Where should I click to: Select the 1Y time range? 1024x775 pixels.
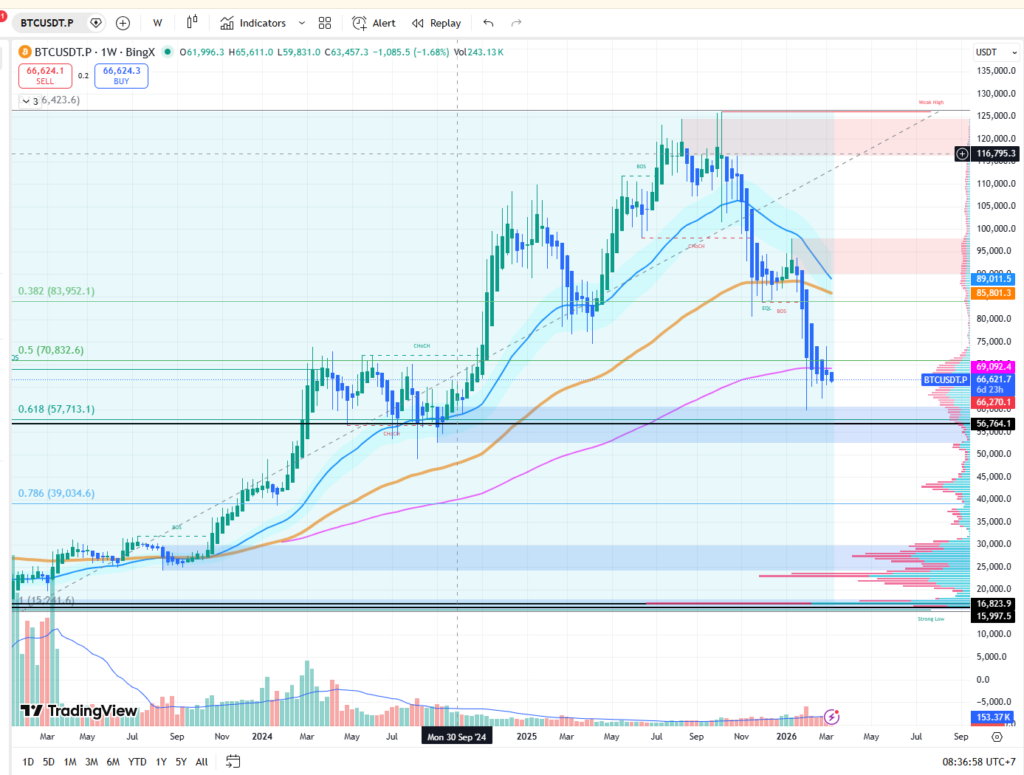pos(161,761)
